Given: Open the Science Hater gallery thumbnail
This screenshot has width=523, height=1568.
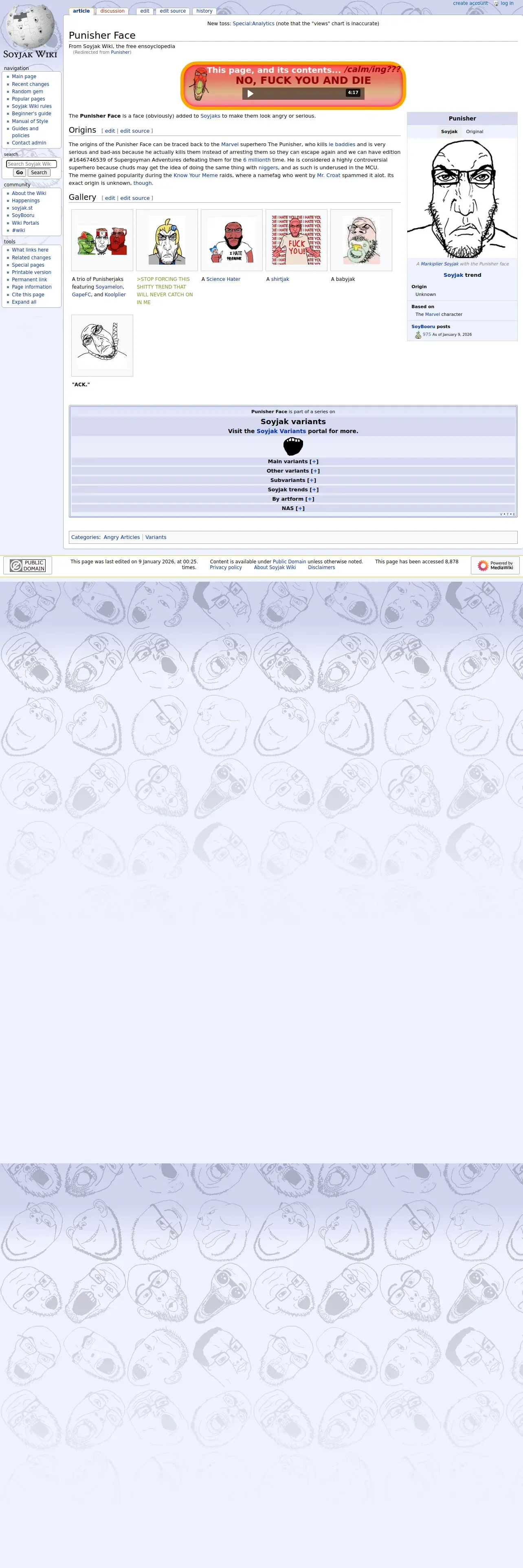Looking at the screenshot, I should [232, 240].
